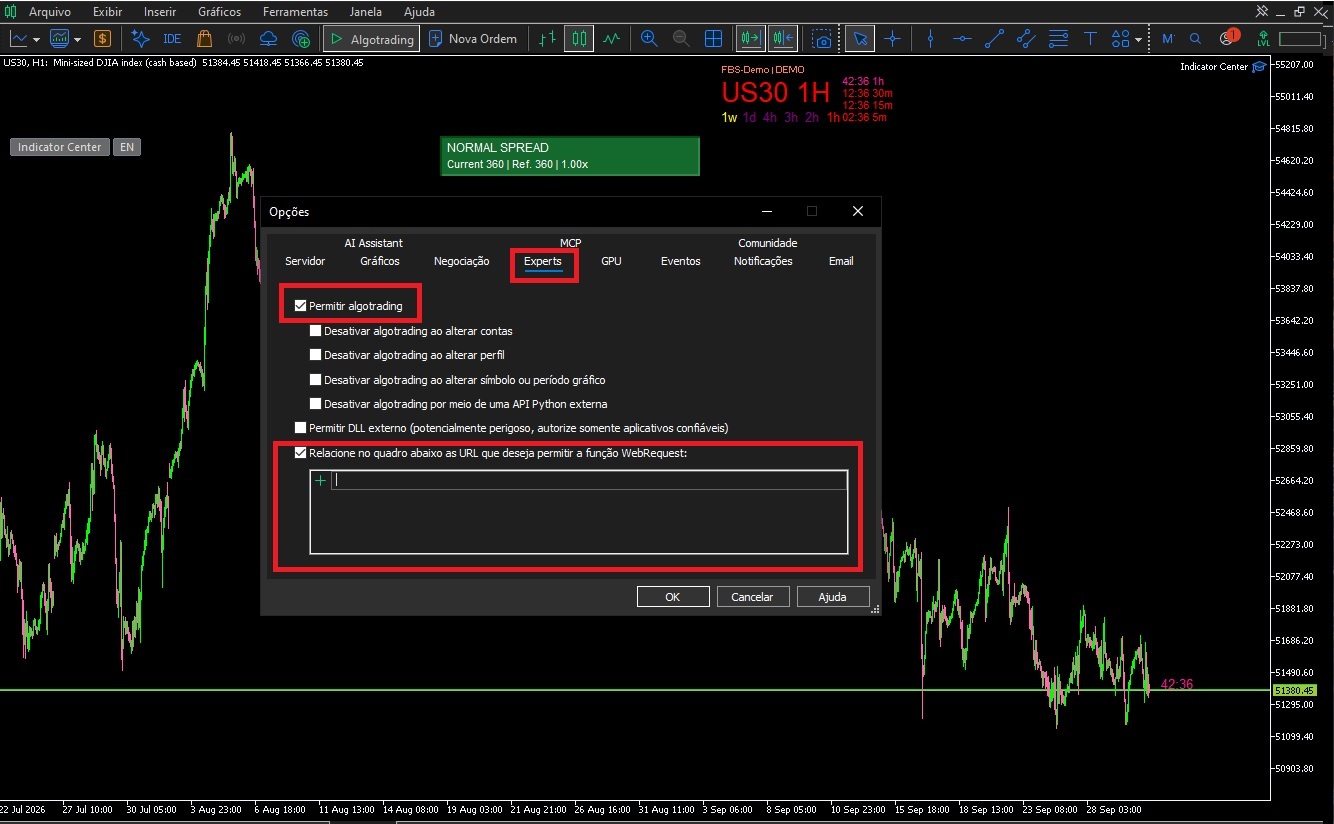This screenshot has height=824, width=1334.
Task: Open the Market shopping bag icon
Action: [204, 39]
